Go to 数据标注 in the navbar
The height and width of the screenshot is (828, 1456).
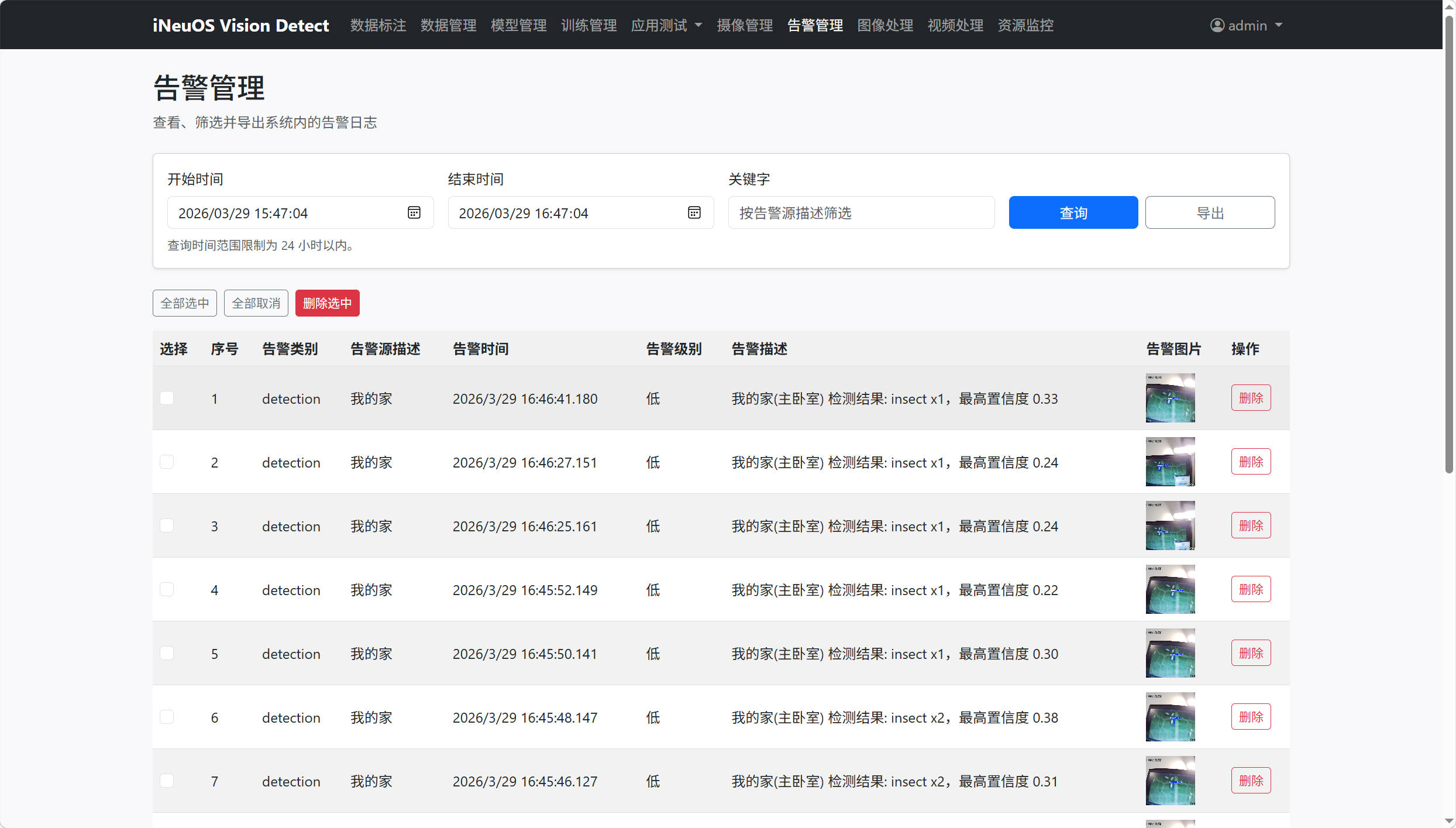[378, 25]
